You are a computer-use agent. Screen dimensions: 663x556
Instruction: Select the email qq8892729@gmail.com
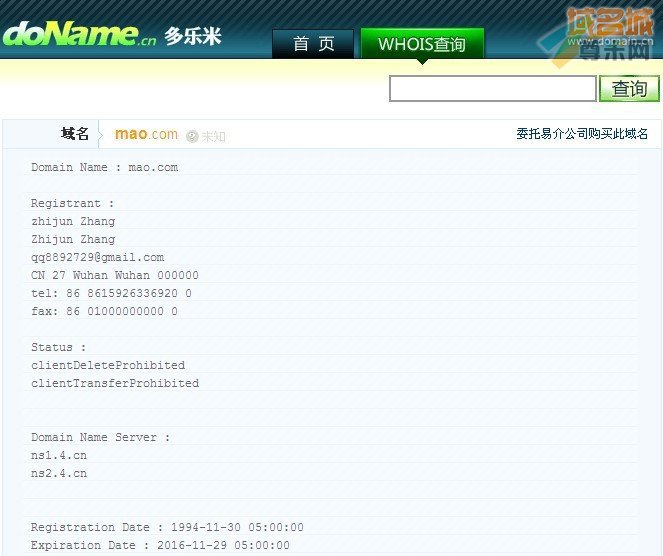pyautogui.click(x=98, y=257)
